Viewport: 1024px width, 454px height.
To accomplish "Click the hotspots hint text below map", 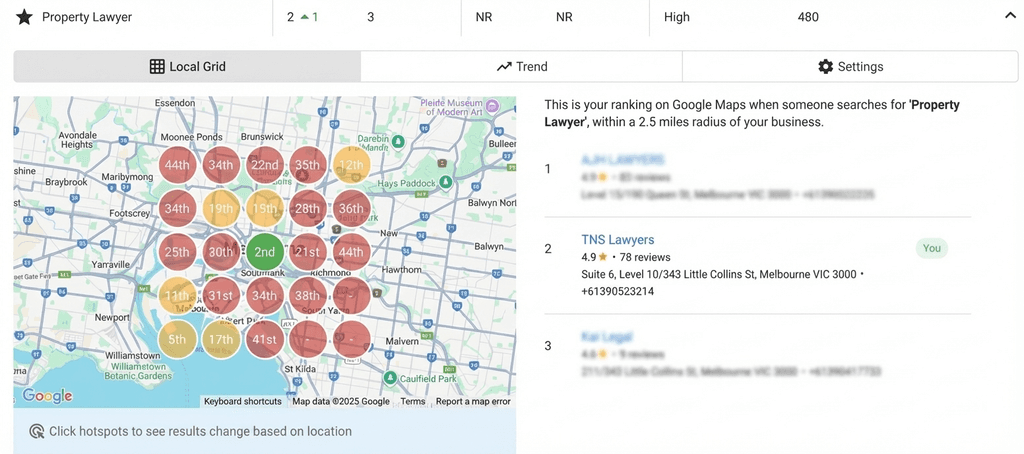I will click(200, 431).
